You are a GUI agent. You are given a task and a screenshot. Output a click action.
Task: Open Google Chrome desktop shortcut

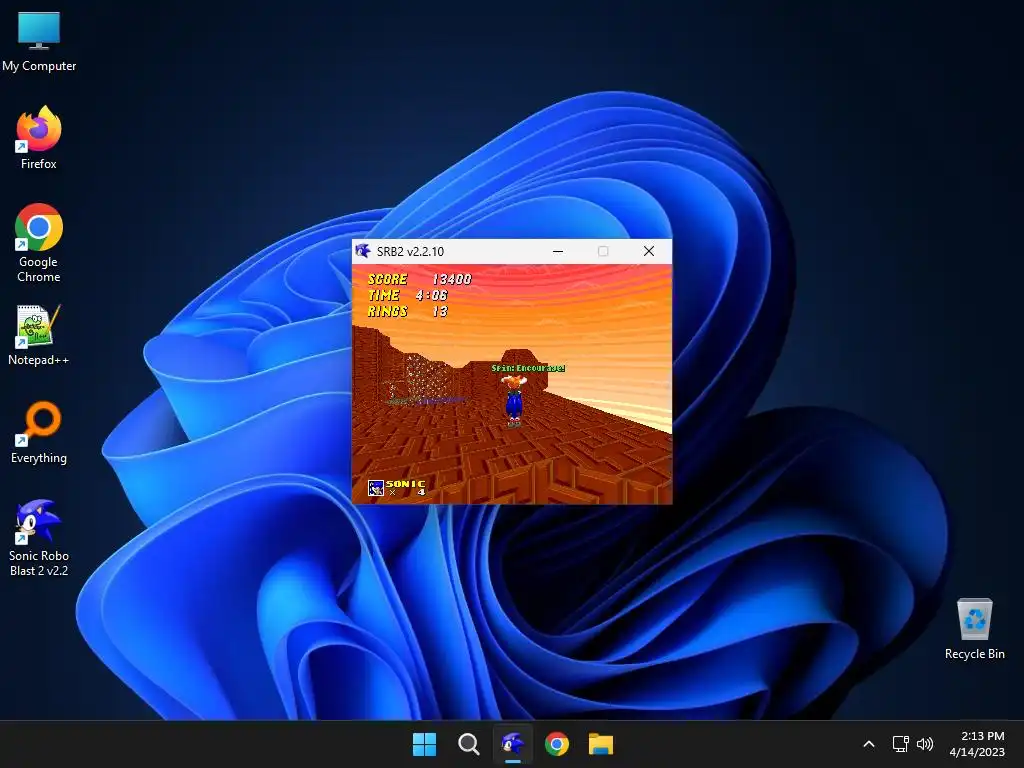coord(39,243)
